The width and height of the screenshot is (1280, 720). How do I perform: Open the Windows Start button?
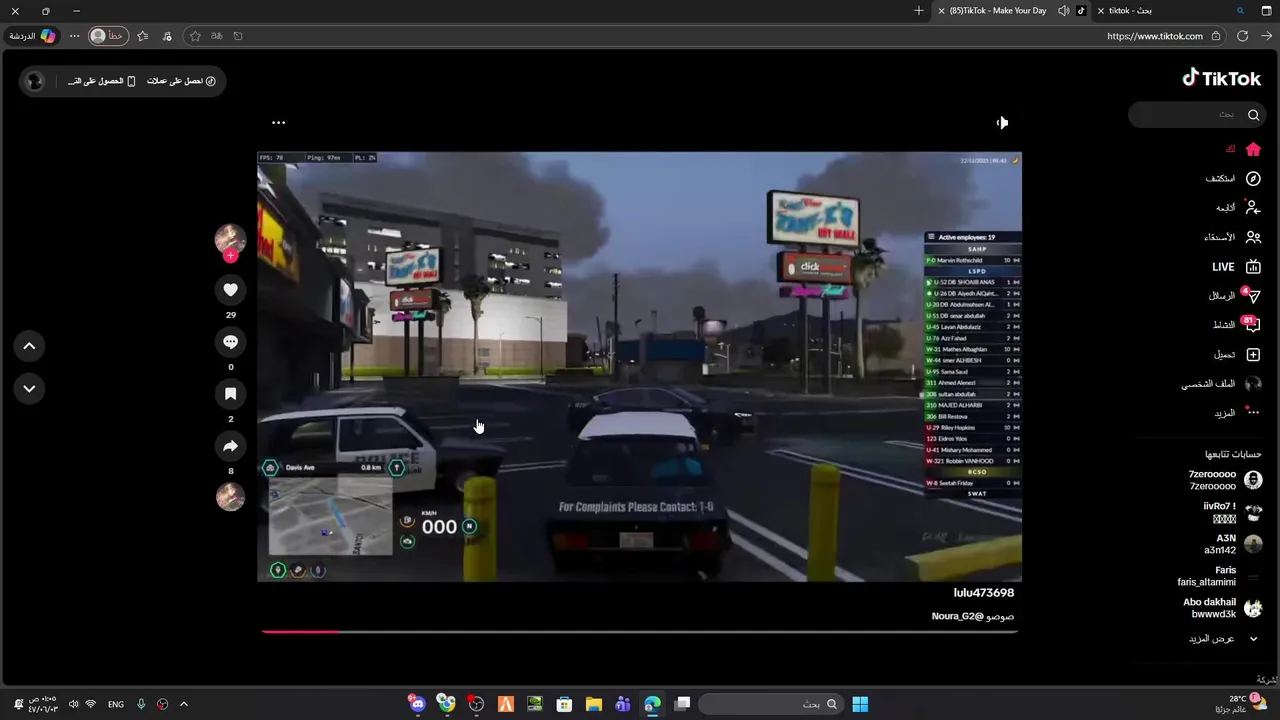coord(859,704)
